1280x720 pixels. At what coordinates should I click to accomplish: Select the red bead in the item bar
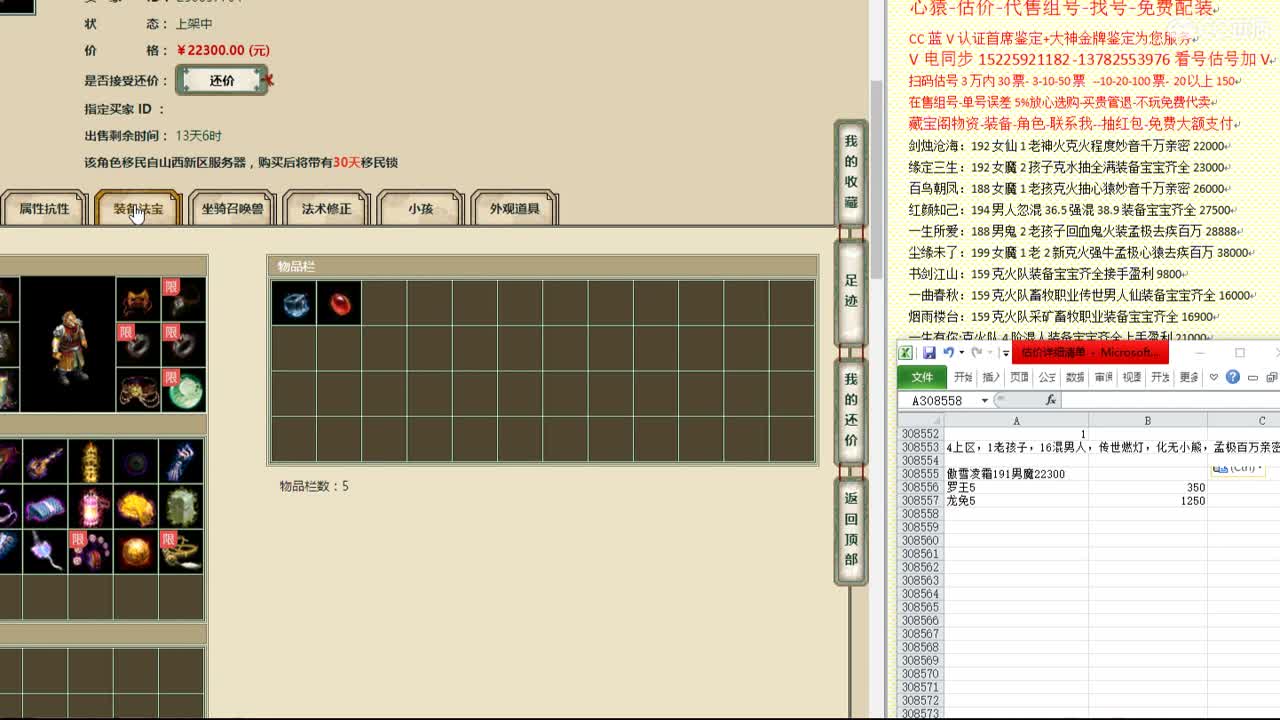point(339,304)
